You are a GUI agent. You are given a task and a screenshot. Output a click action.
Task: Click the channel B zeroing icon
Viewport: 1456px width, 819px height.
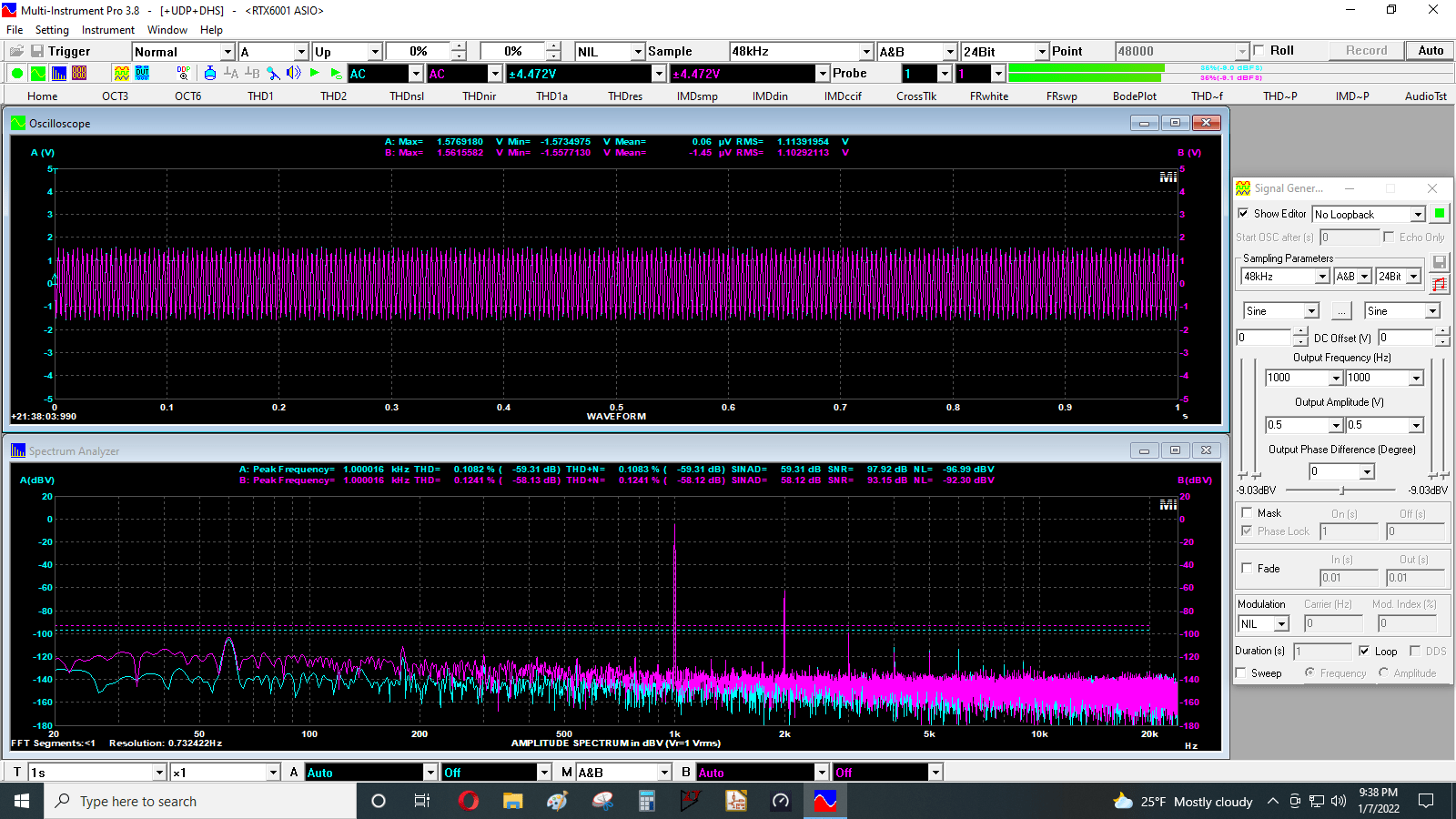(x=252, y=74)
